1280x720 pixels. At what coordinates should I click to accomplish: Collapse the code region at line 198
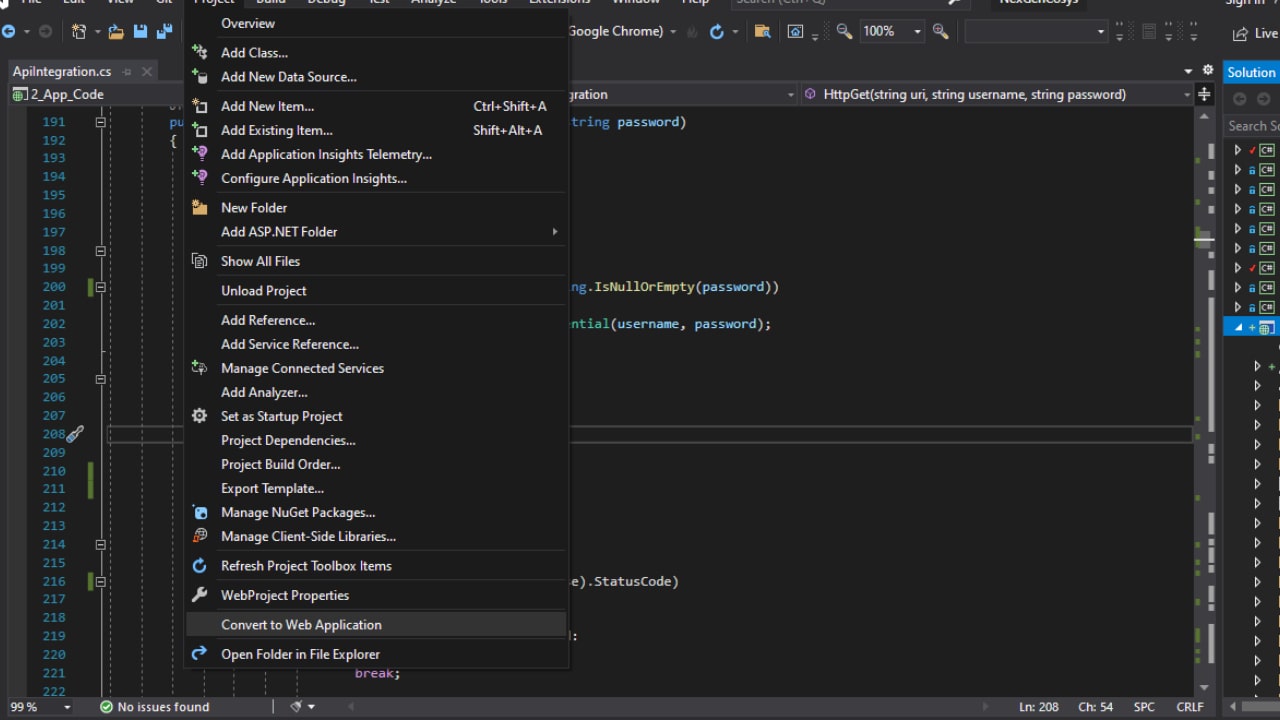click(101, 250)
